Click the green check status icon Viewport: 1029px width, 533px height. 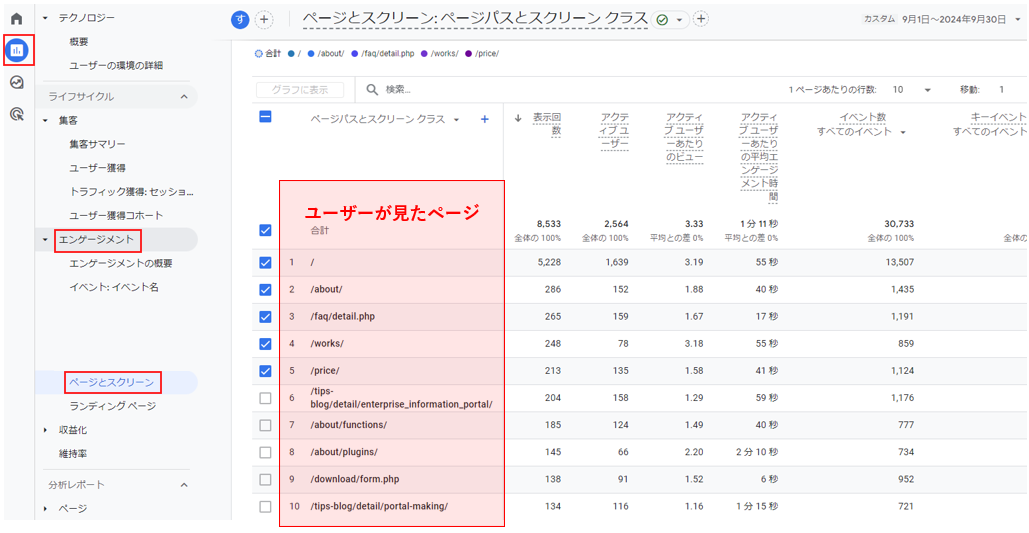tap(662, 20)
